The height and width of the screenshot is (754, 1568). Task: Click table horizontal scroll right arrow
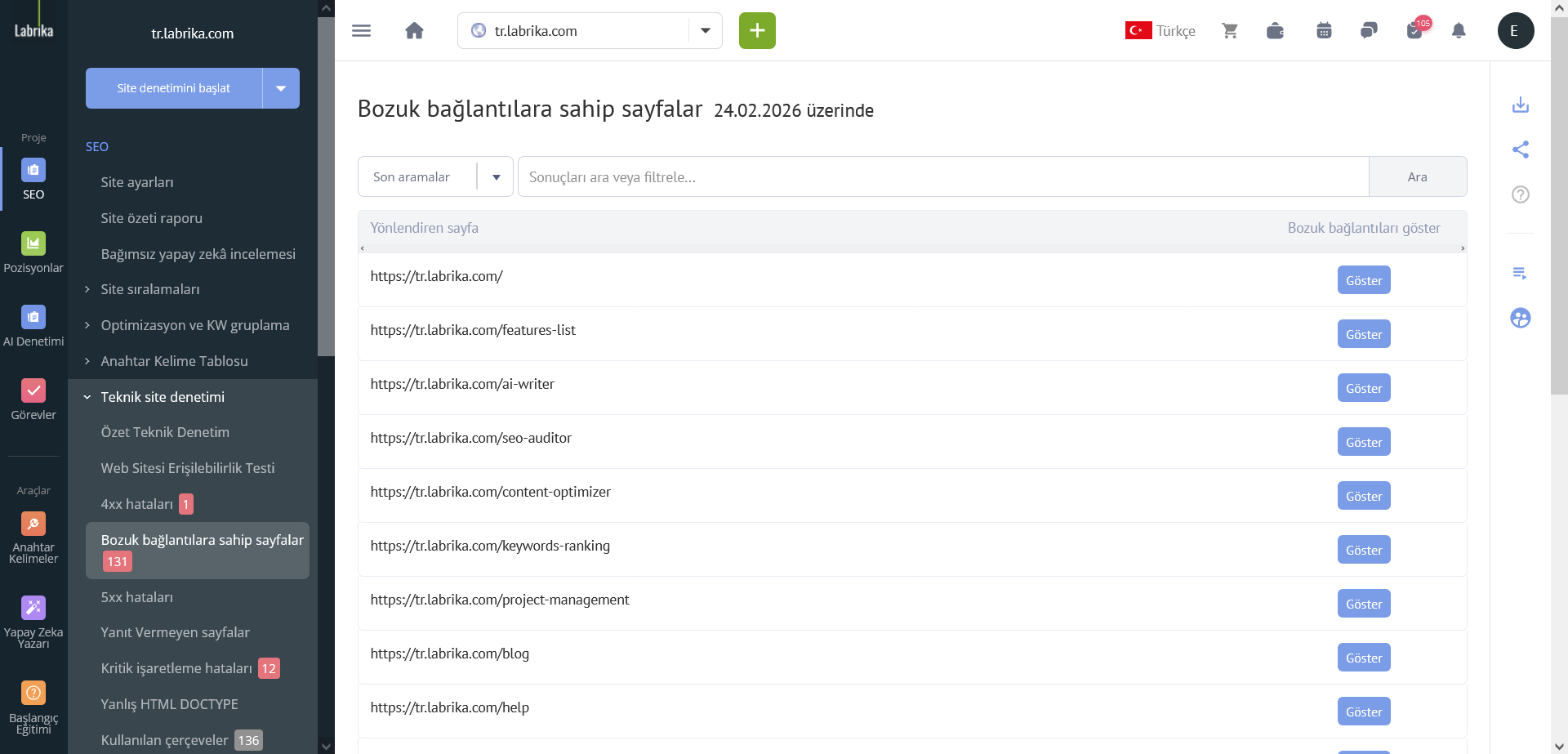pyautogui.click(x=1462, y=248)
